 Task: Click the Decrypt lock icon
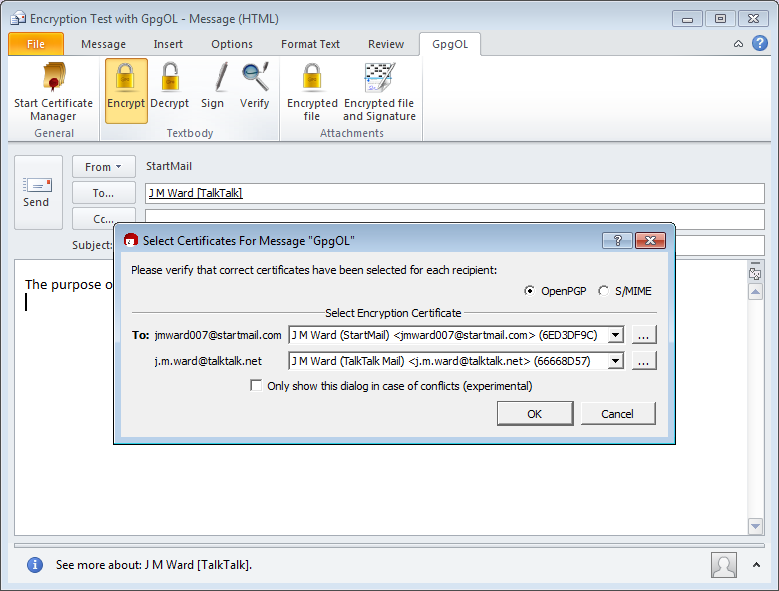tap(170, 77)
